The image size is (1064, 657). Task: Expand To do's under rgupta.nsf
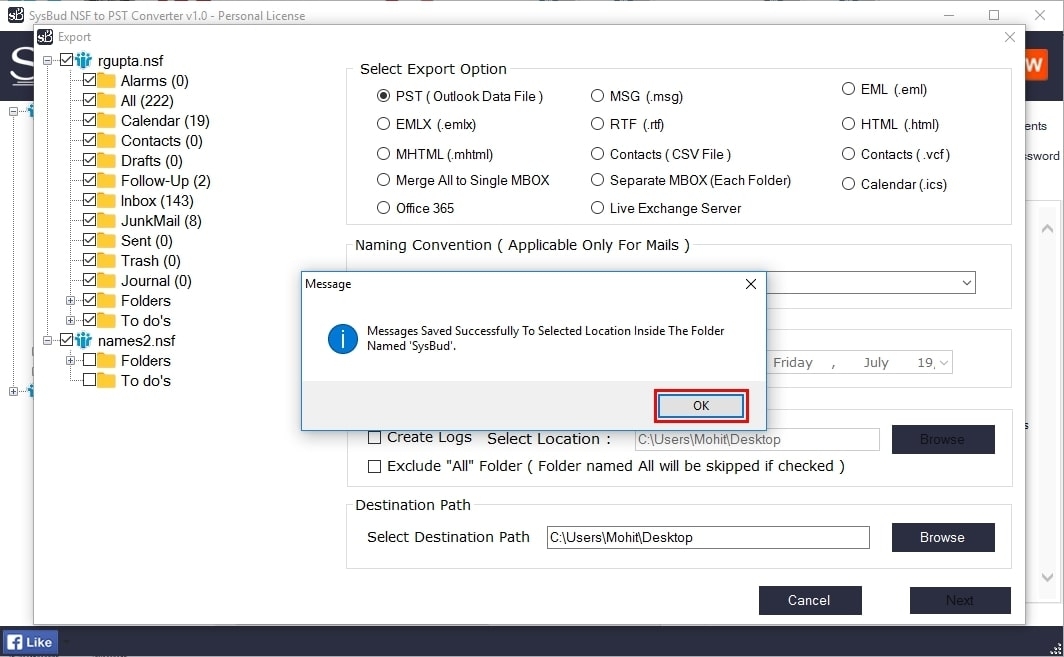pos(70,320)
